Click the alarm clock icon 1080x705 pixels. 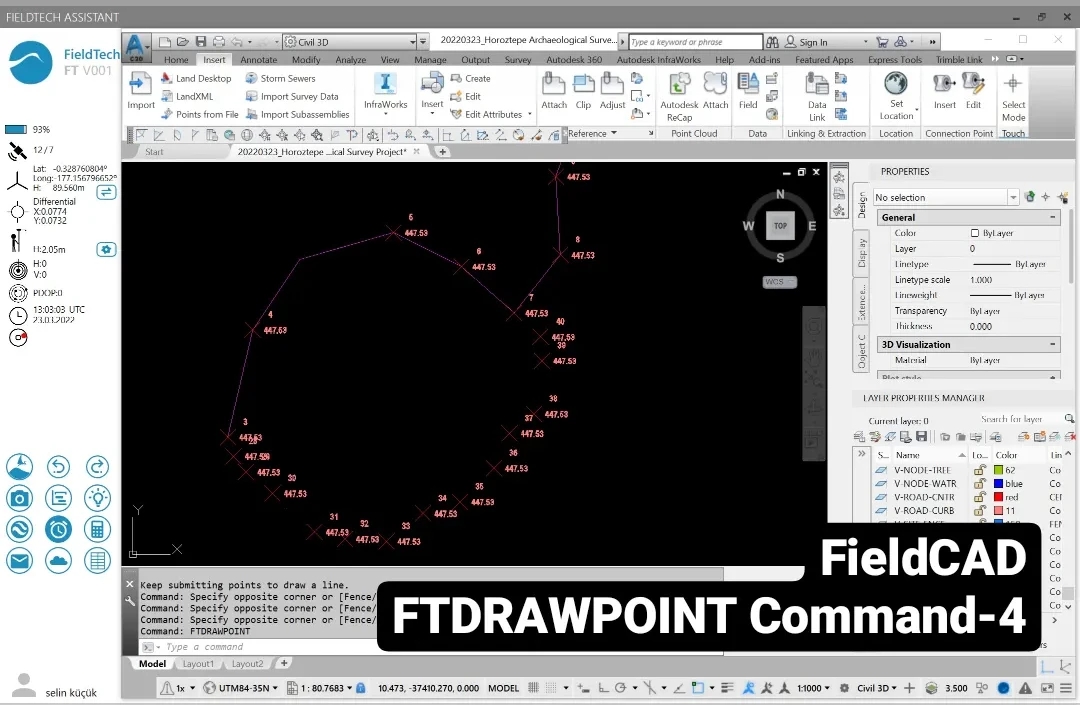click(x=59, y=529)
